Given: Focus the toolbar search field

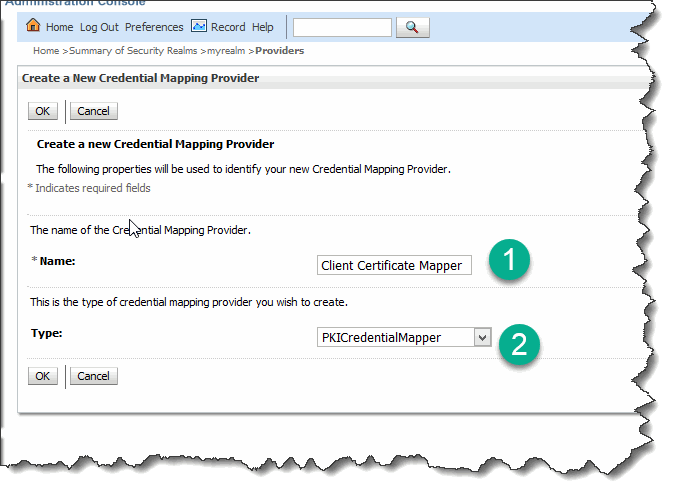Looking at the screenshot, I should click(x=342, y=28).
